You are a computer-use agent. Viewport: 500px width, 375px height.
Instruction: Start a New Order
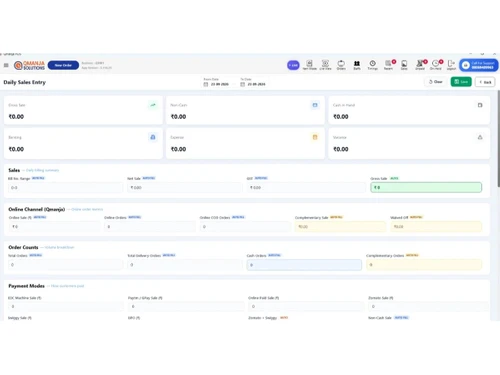click(x=63, y=65)
